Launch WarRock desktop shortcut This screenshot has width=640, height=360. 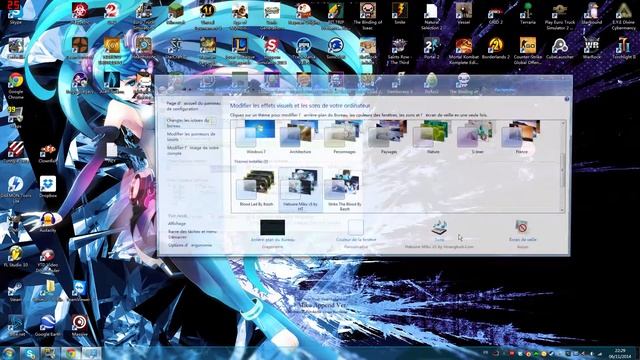click(x=591, y=48)
